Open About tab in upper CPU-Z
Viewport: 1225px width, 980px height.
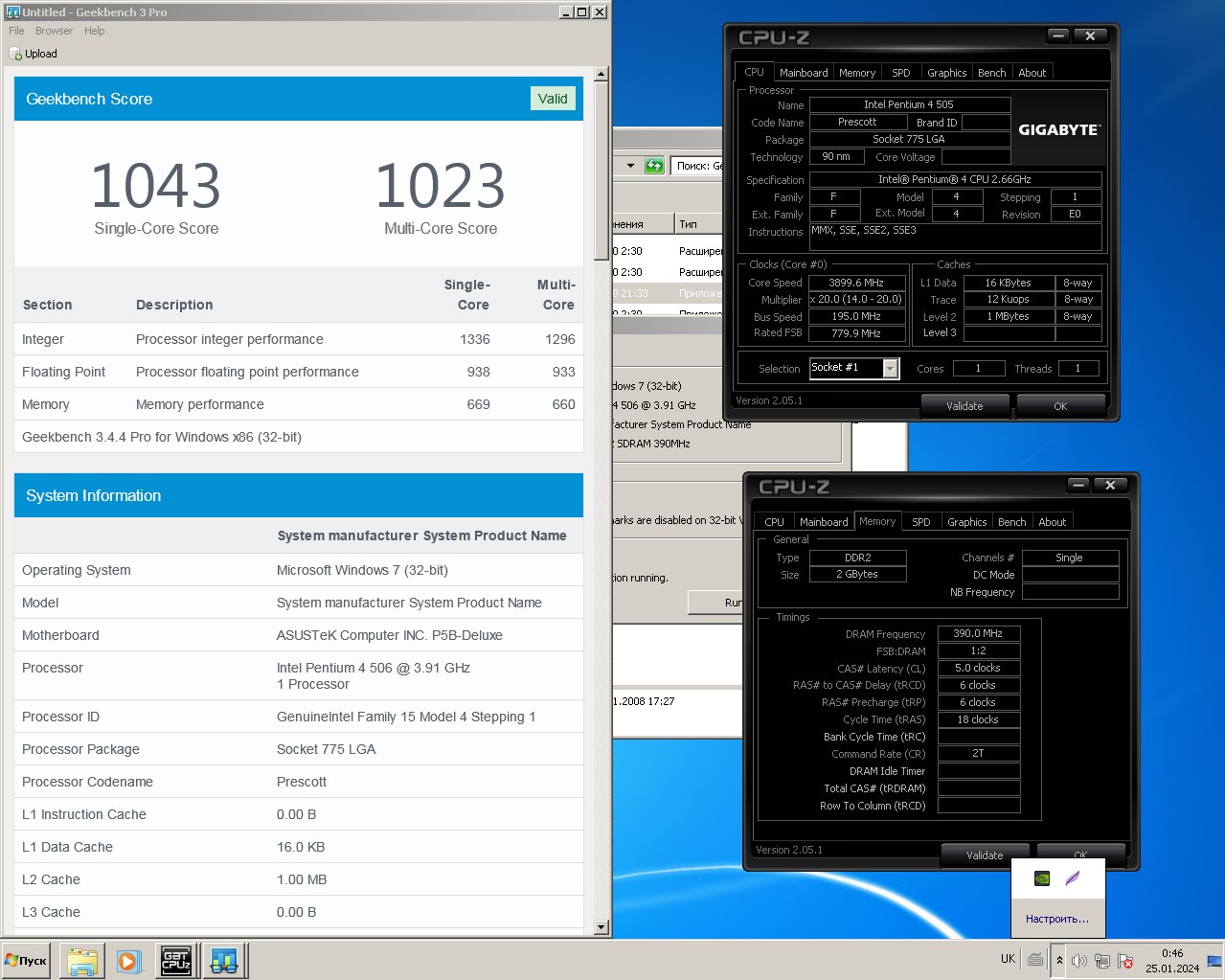1032,73
